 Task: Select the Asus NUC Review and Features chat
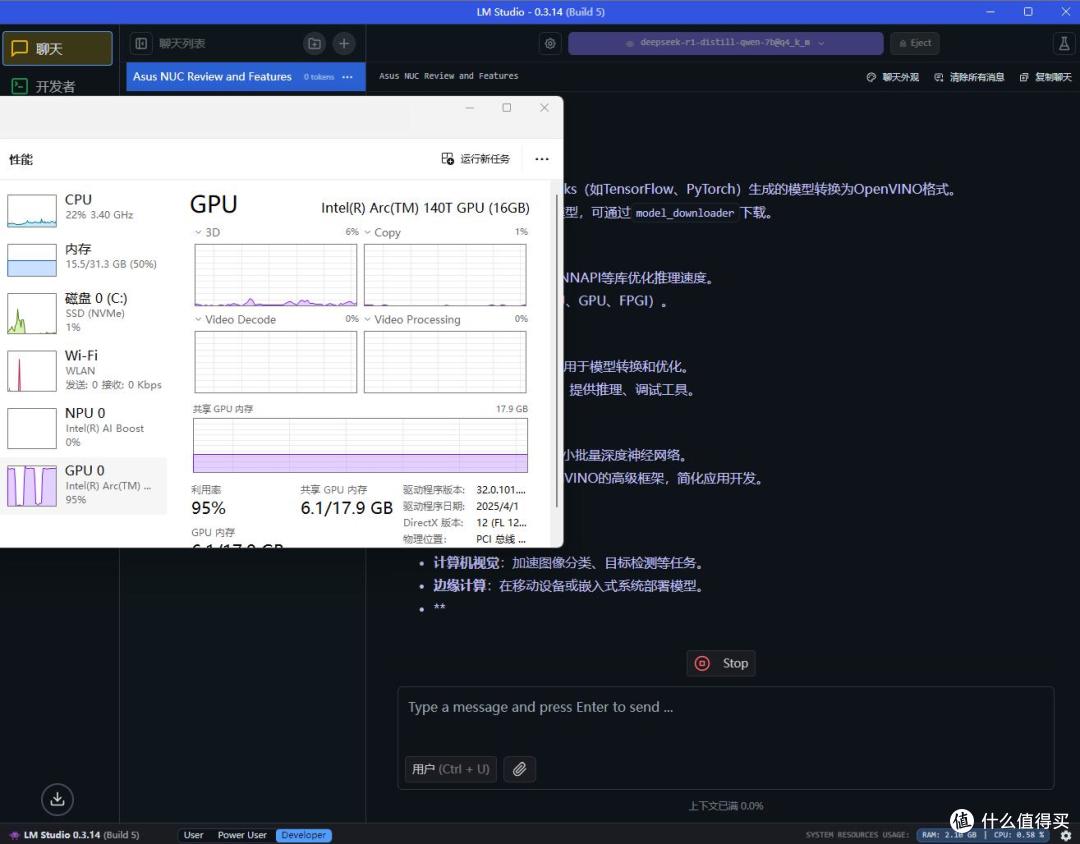tap(245, 76)
